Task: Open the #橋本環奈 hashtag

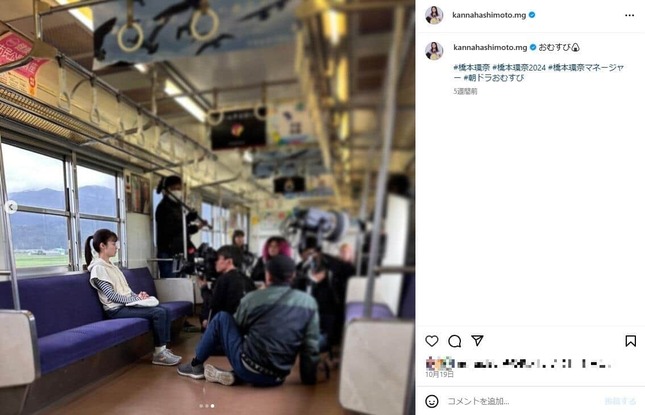Action: [x=471, y=67]
